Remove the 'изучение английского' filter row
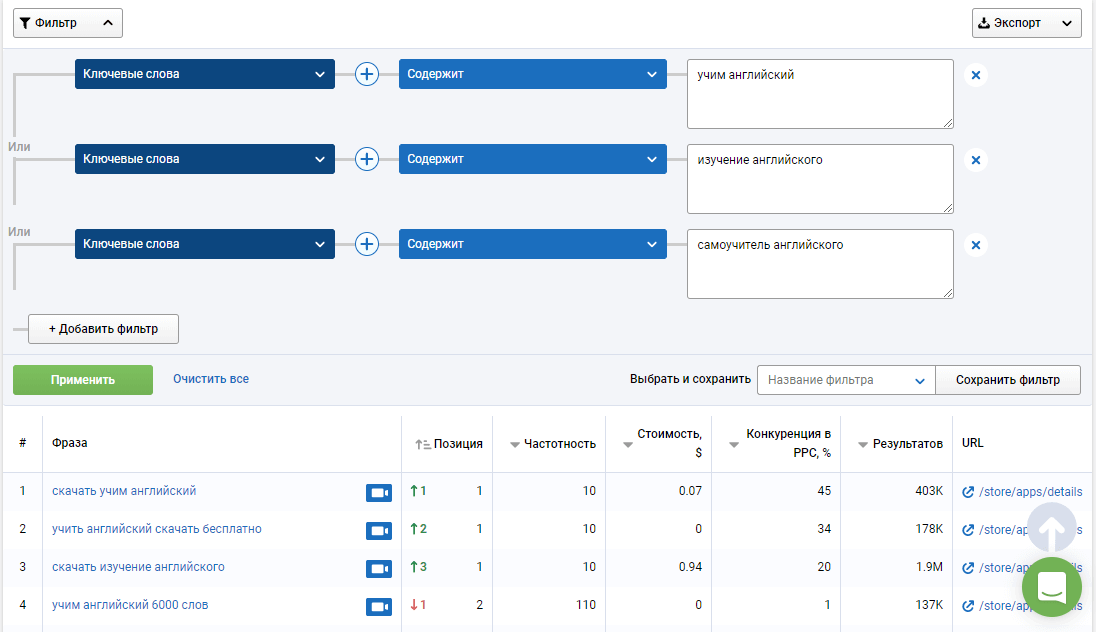The image size is (1096, 632). click(976, 160)
